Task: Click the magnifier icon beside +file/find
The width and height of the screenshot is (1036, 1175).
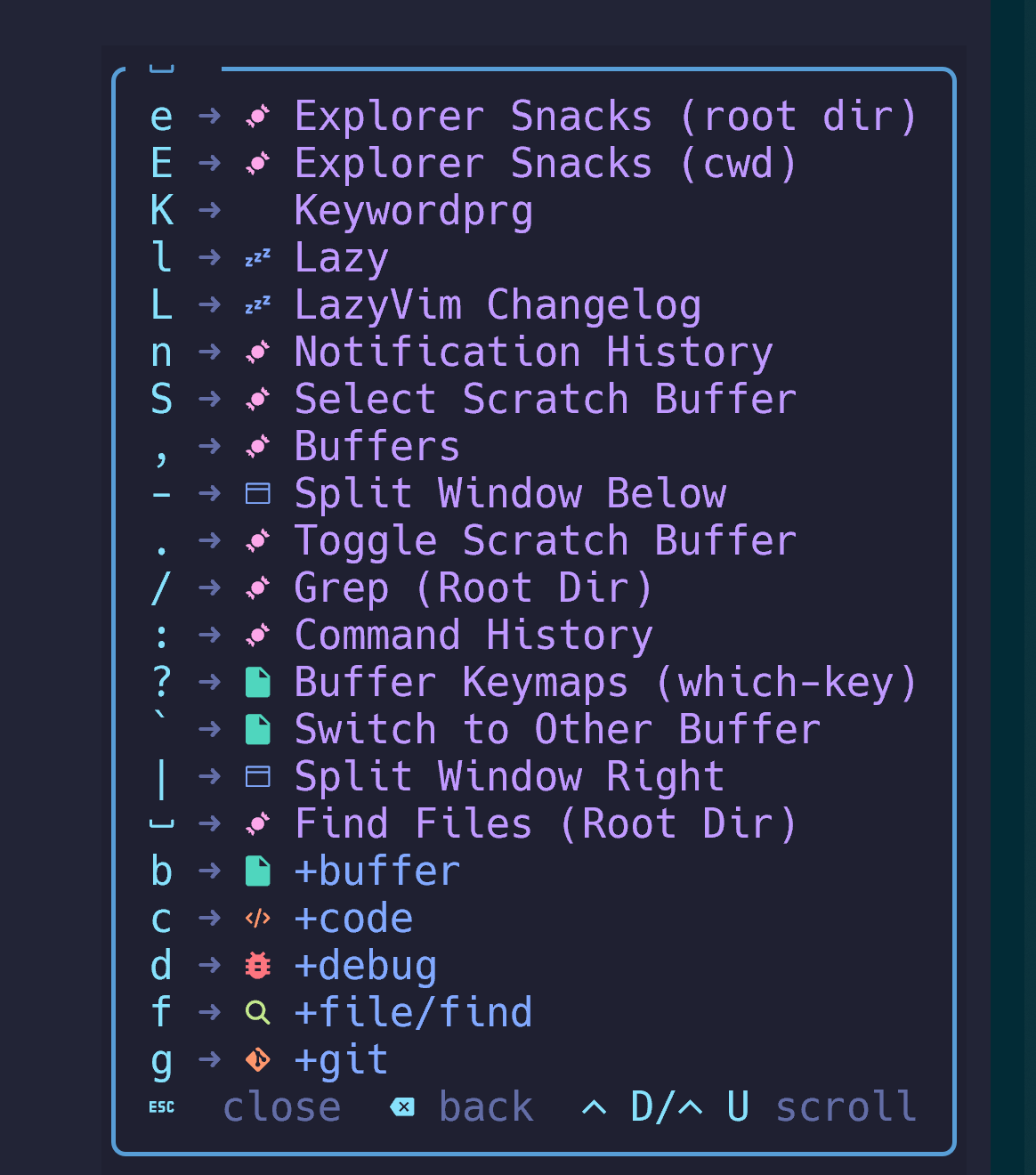Action: pyautogui.click(x=258, y=1012)
